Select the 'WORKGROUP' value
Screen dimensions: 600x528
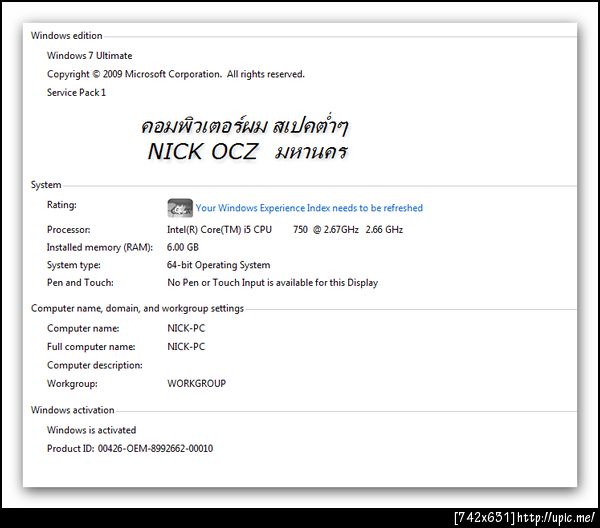tap(196, 383)
